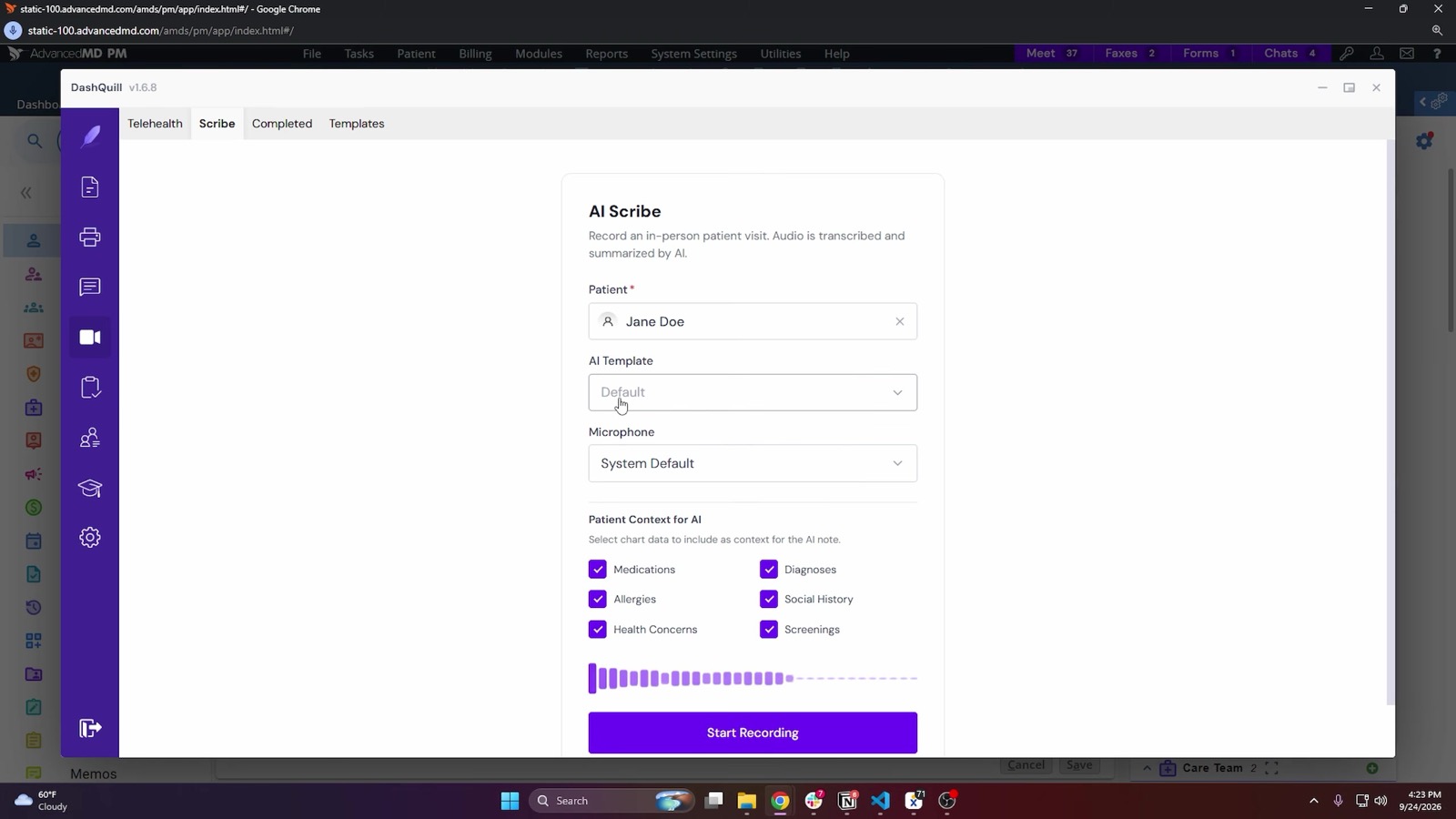Click the Jane Doe patient field
The image size is (1456, 819).
click(x=753, y=321)
